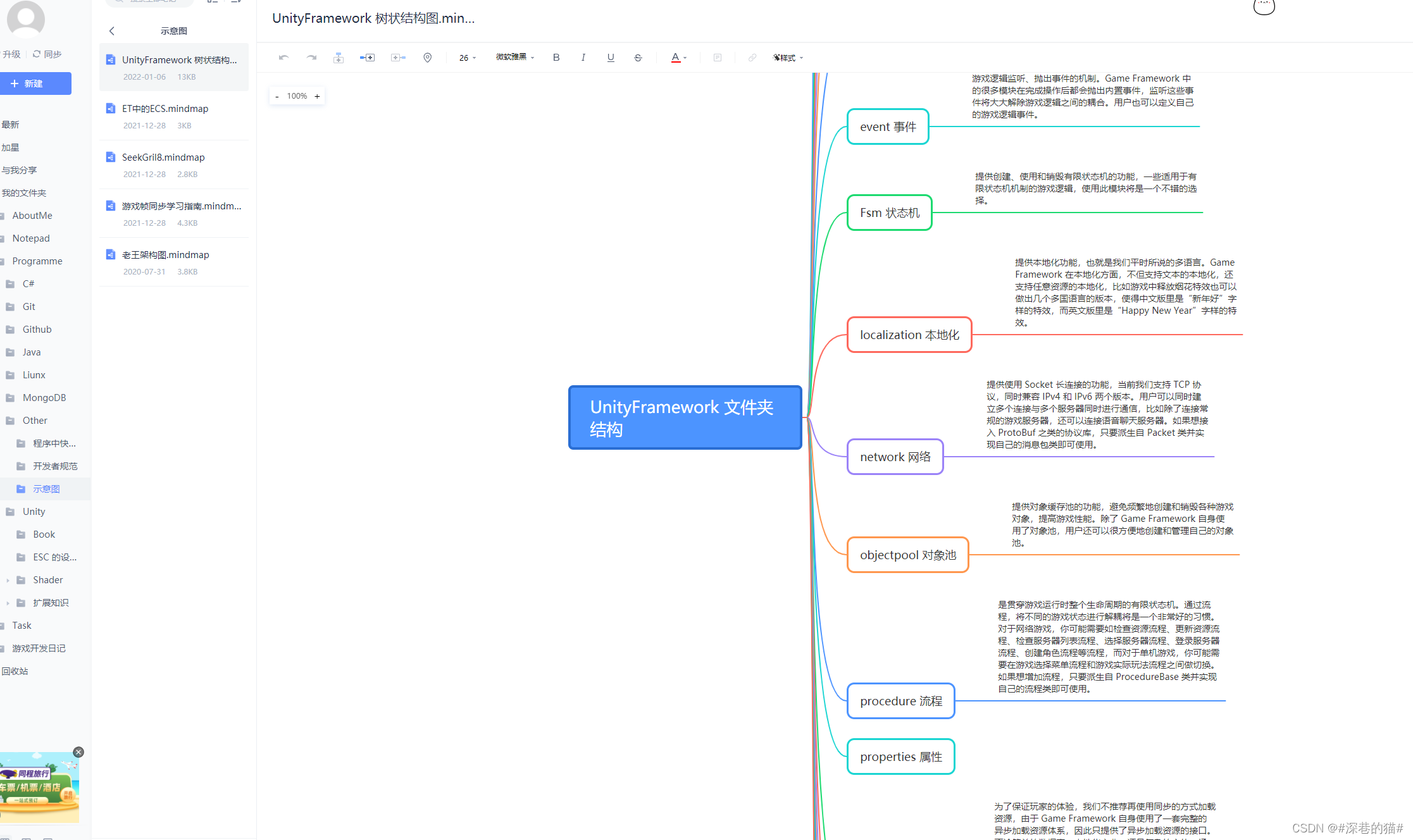The width and height of the screenshot is (1413, 840).
Task: Click the 100% zoom level indicator
Action: pos(297,96)
